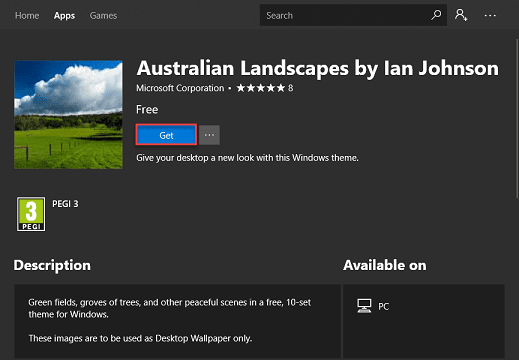Click the PC label under Available on
The image size is (519, 360).
pos(383,306)
